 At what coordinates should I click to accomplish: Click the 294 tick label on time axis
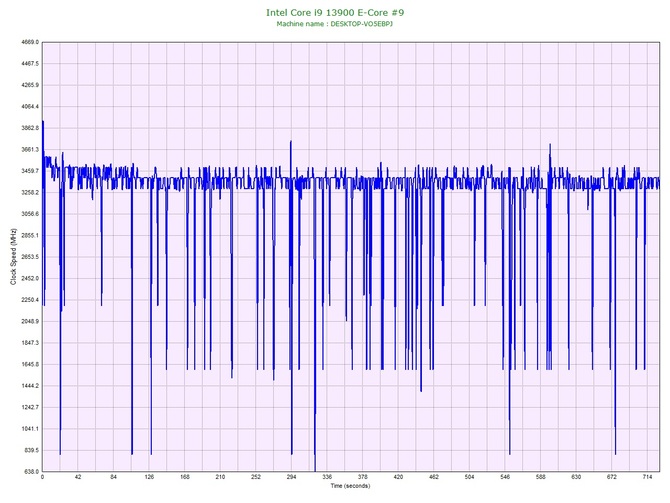(291, 477)
